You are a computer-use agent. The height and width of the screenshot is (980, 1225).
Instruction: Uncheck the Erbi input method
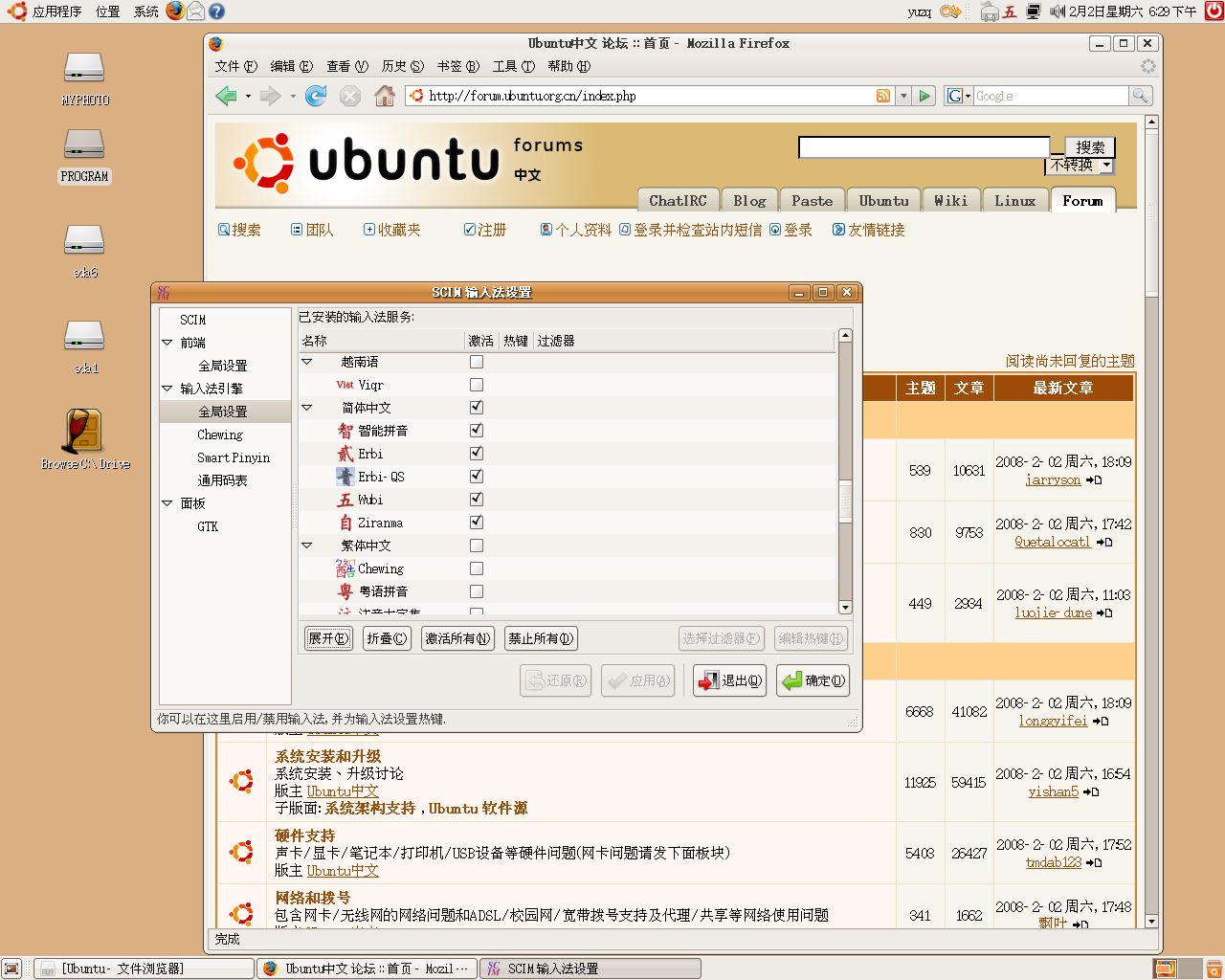click(x=477, y=454)
